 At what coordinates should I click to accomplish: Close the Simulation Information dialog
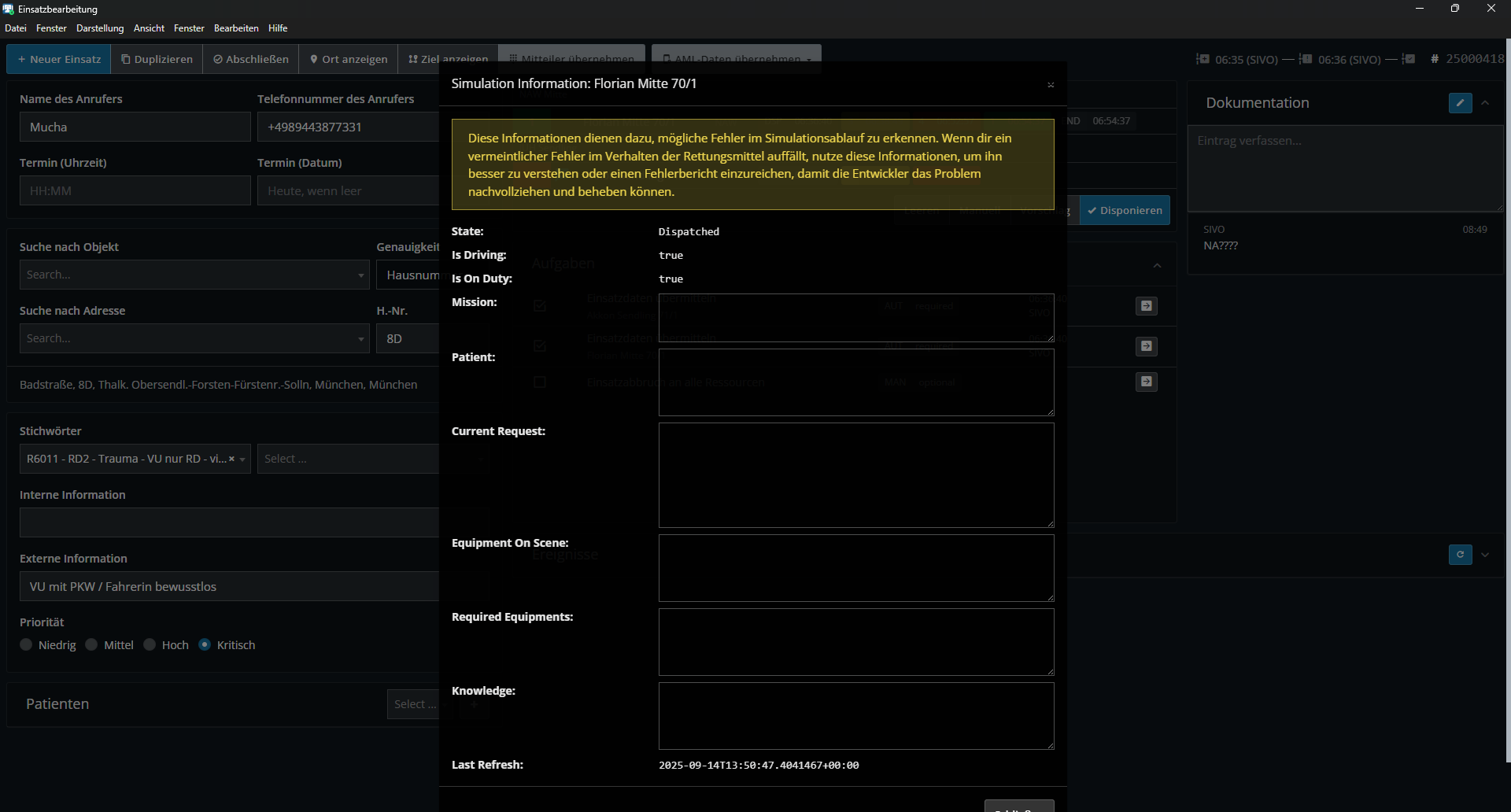pos(1050,85)
